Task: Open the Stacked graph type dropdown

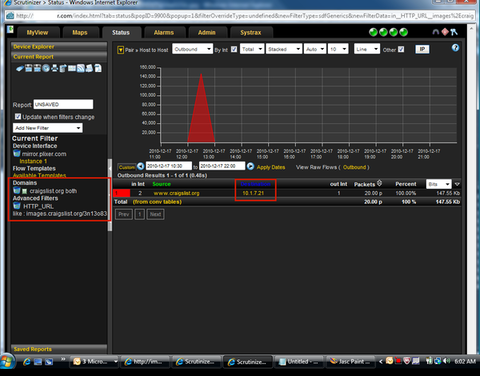Action: (284, 49)
